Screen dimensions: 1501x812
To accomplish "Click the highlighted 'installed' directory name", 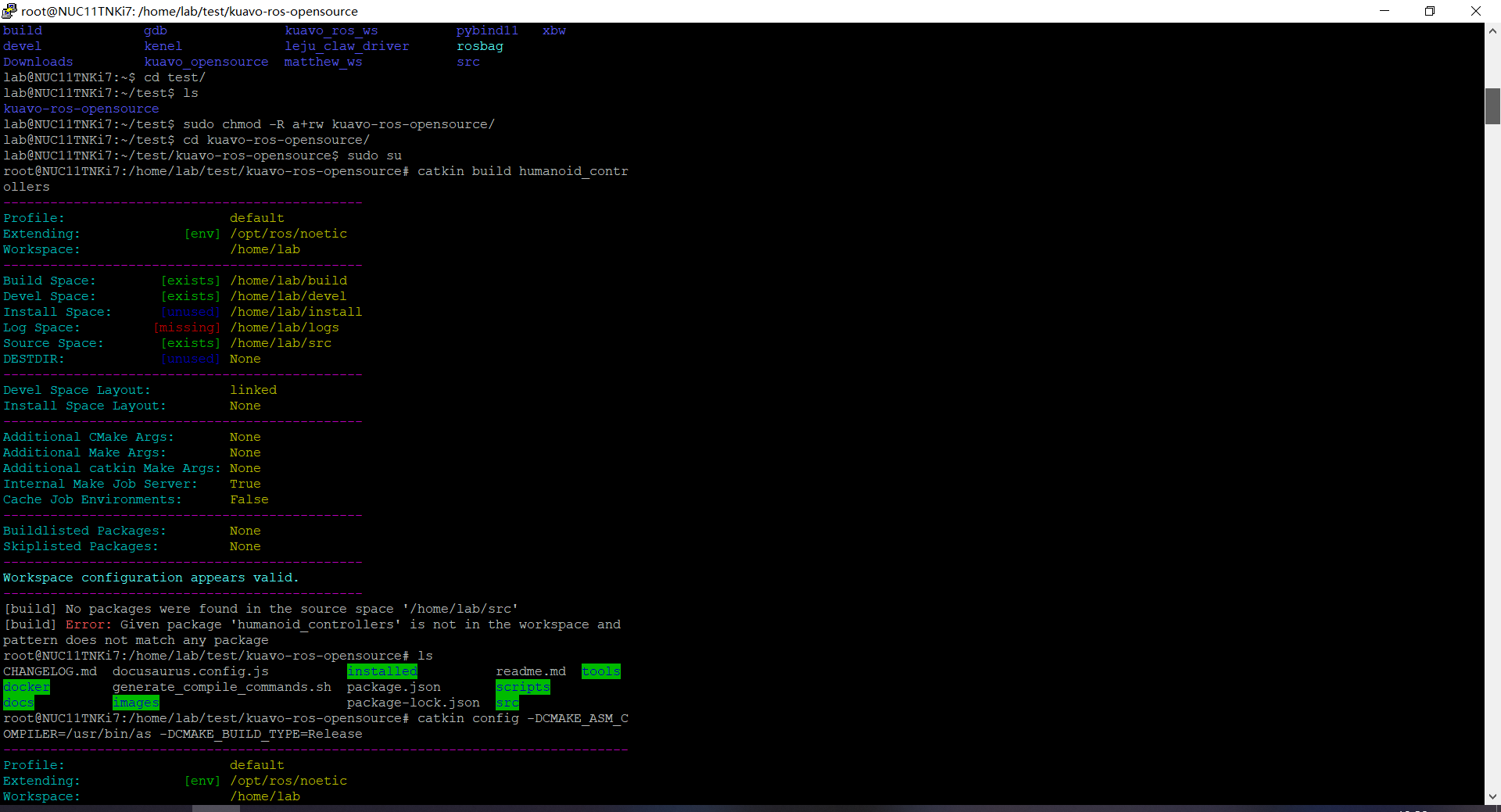I will point(382,671).
